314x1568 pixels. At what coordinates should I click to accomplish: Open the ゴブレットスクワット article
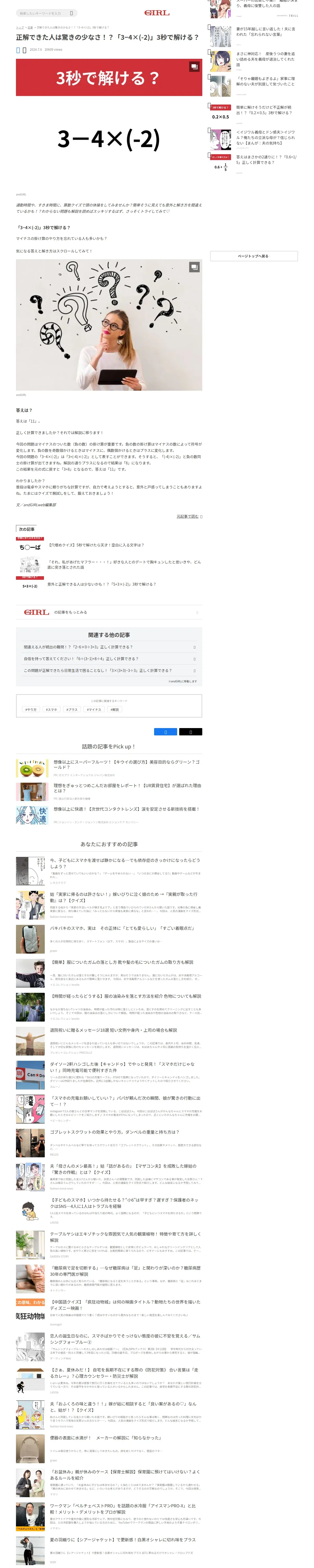(115, 1132)
